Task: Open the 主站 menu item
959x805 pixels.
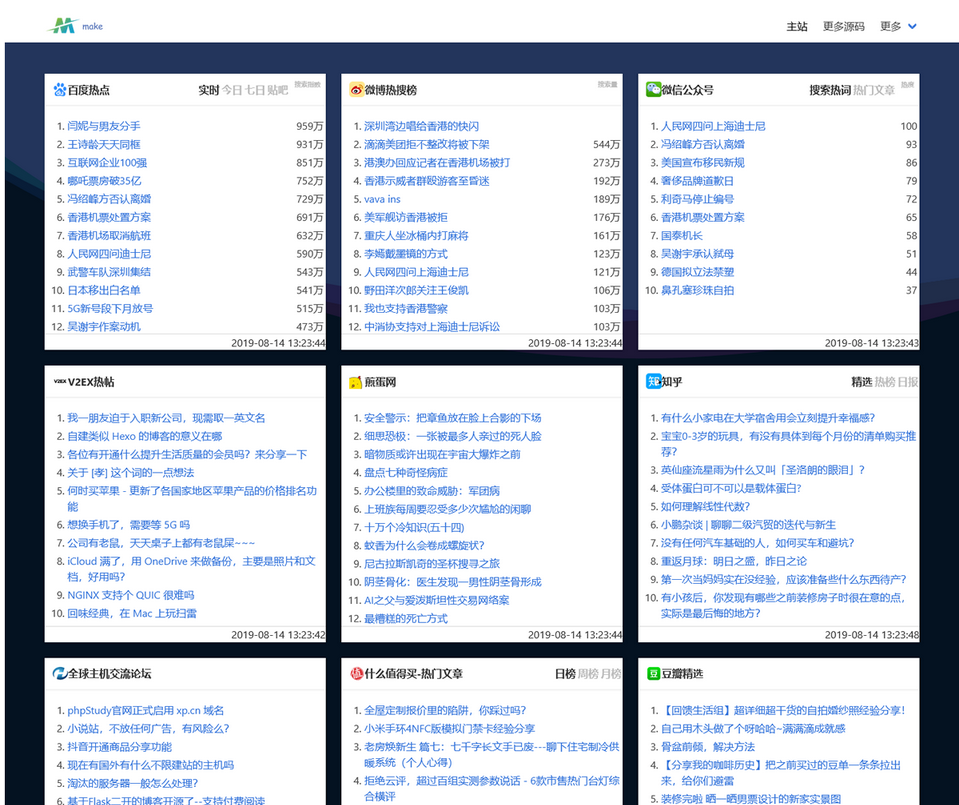Action: pos(796,26)
